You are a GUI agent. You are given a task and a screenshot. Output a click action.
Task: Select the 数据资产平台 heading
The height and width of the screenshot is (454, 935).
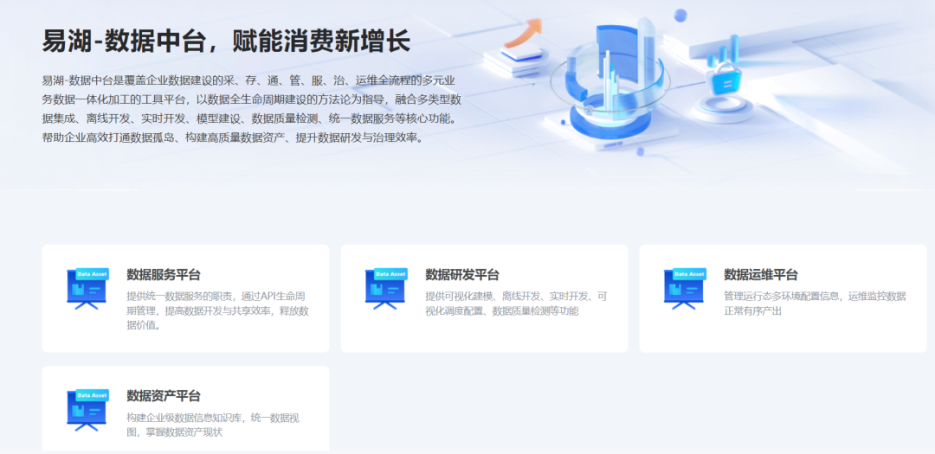pyautogui.click(x=163, y=396)
